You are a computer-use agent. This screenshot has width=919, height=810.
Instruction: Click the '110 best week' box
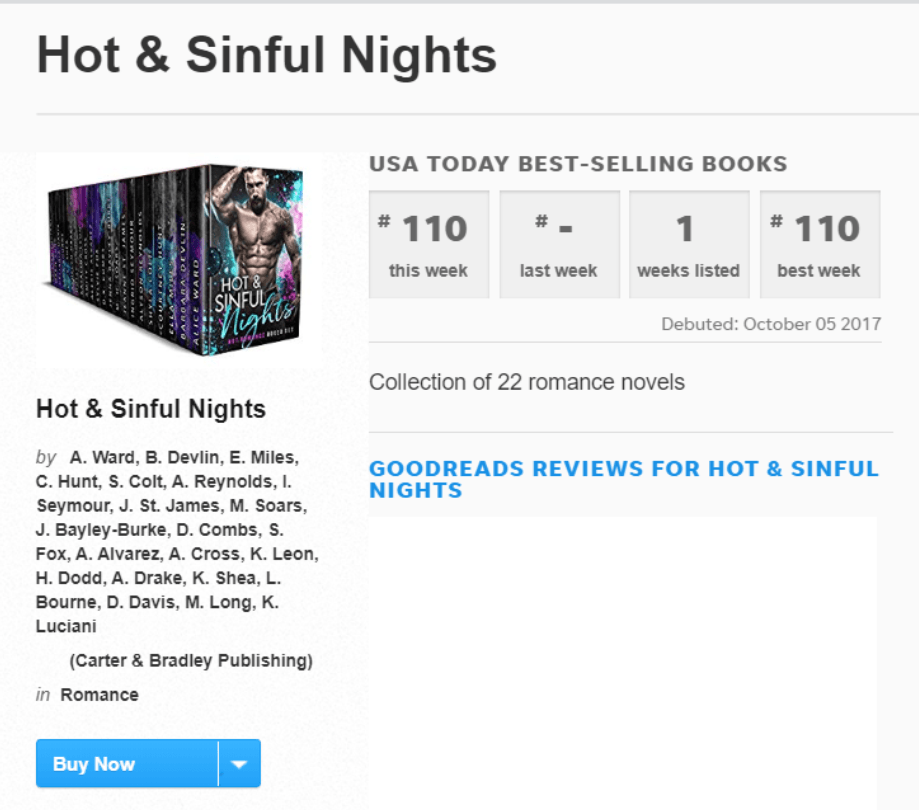[819, 245]
